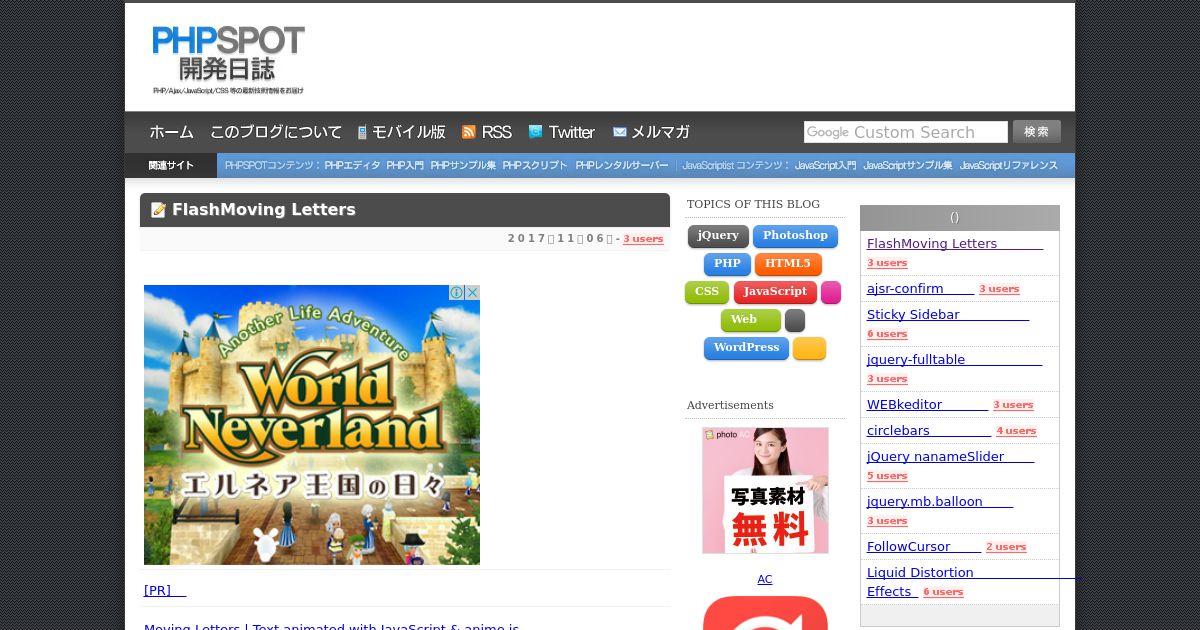Open the jQuery nanameSlider entry
Viewport: 1200px width, 630px height.
coord(950,456)
